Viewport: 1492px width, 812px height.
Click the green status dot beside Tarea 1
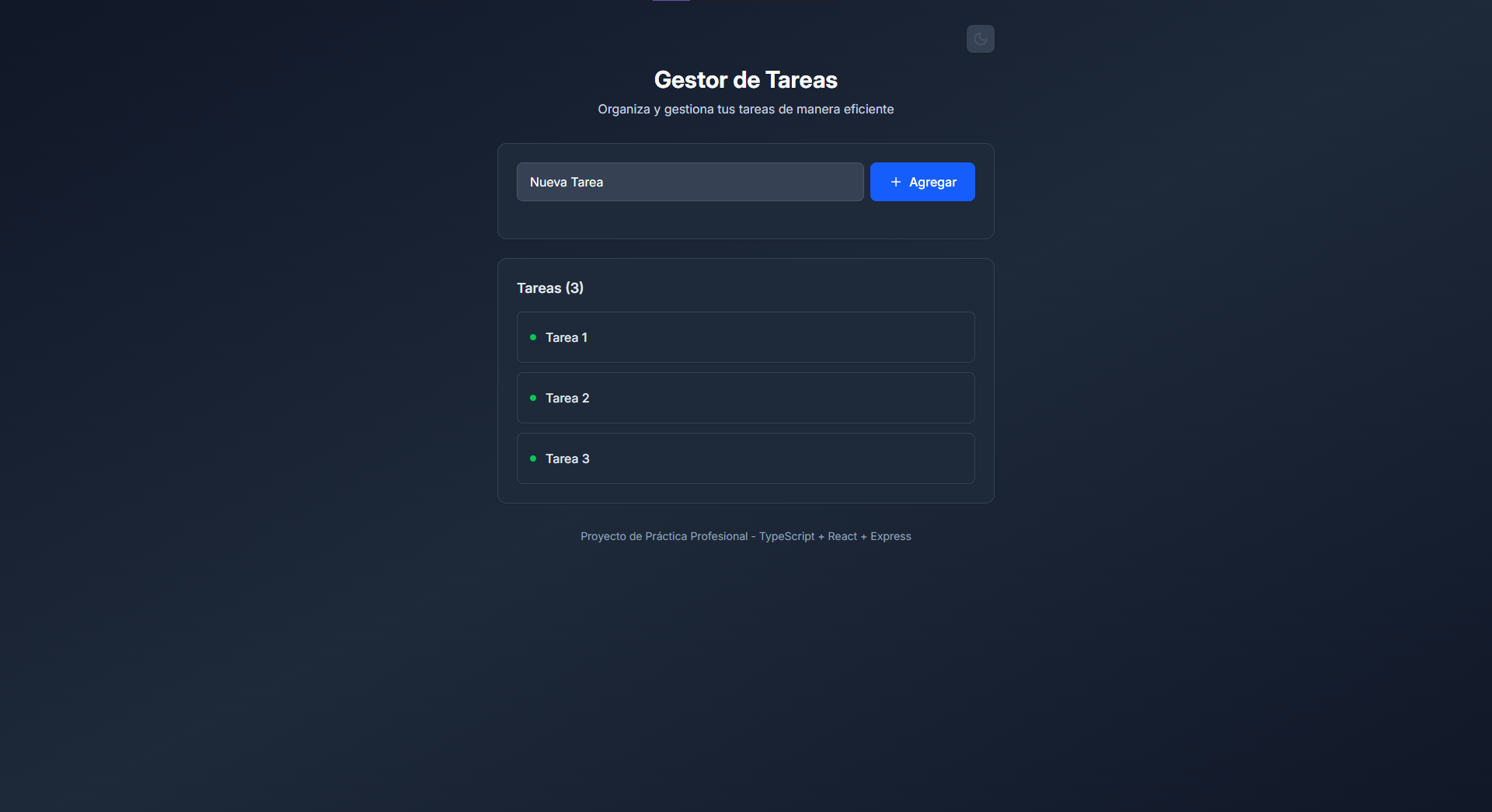tap(533, 337)
